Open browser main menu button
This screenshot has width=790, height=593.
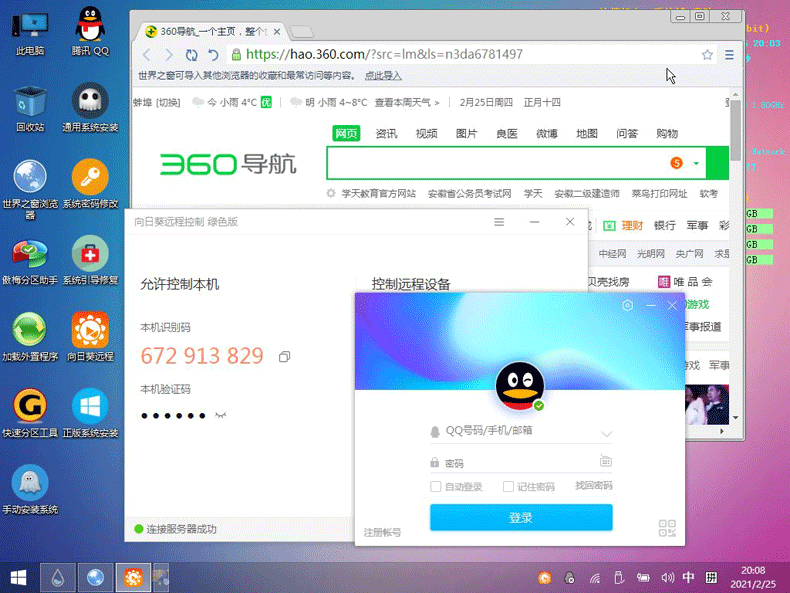pos(729,55)
